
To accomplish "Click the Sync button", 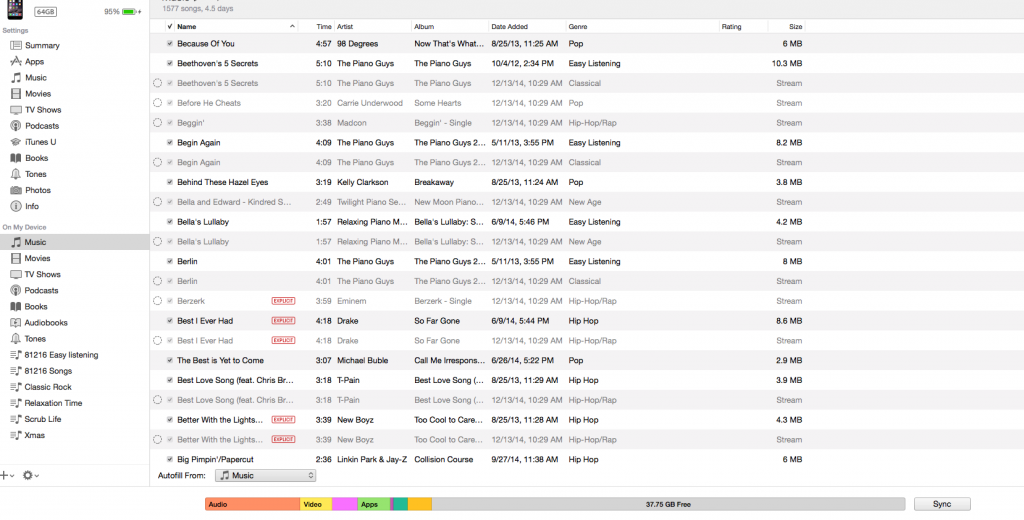I will [942, 504].
